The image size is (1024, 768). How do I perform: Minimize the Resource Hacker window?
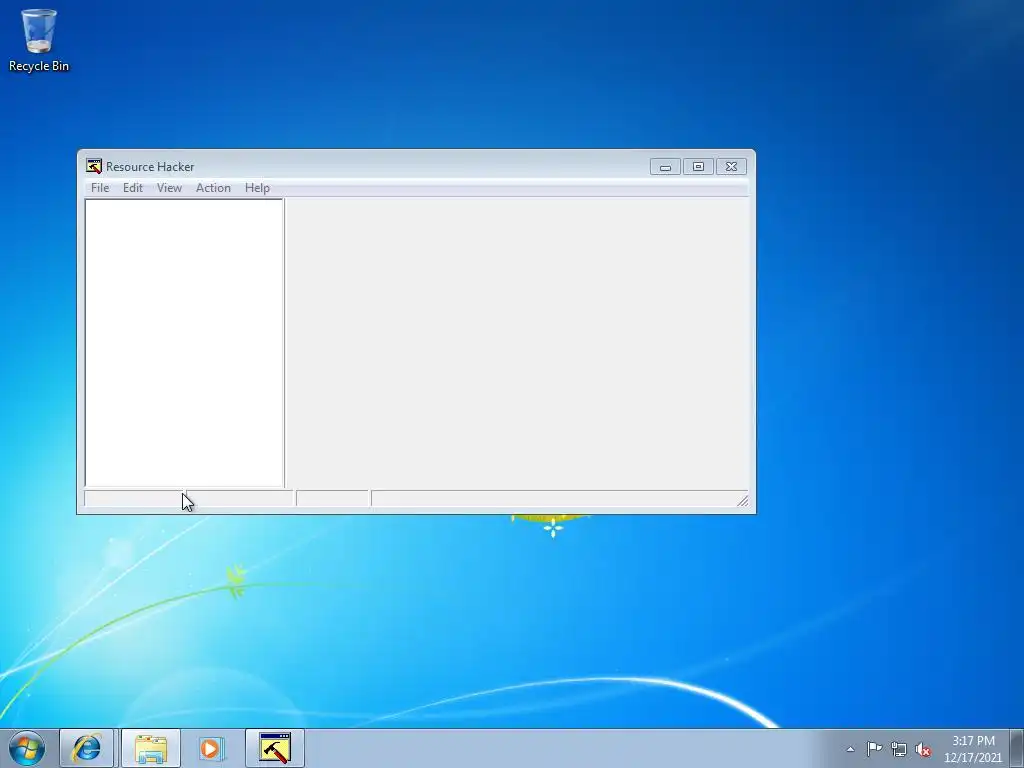pos(665,167)
